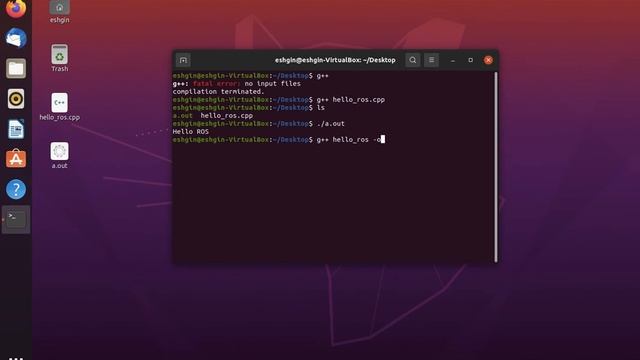
Task: Select the hello_ros.cpp file on the desktop
Action: [x=60, y=107]
